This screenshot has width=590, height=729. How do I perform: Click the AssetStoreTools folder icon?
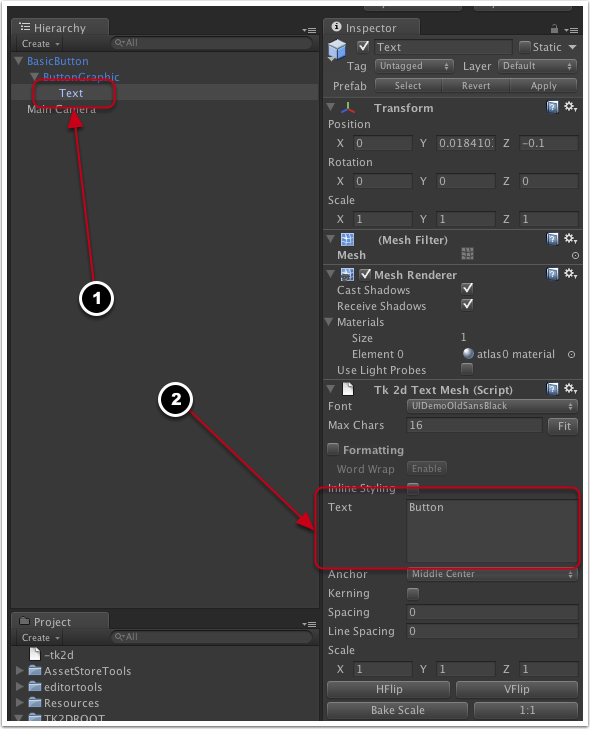tap(35, 670)
